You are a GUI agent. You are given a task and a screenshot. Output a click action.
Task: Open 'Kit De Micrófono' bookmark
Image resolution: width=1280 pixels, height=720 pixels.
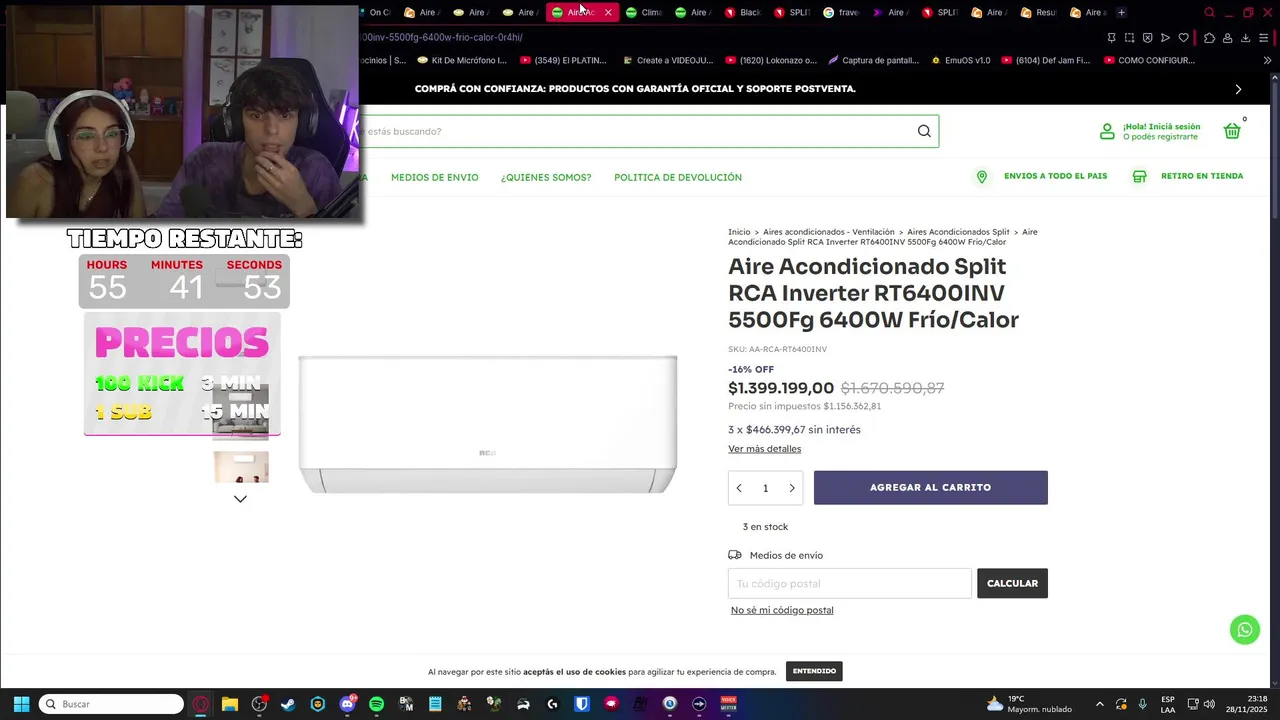(462, 60)
